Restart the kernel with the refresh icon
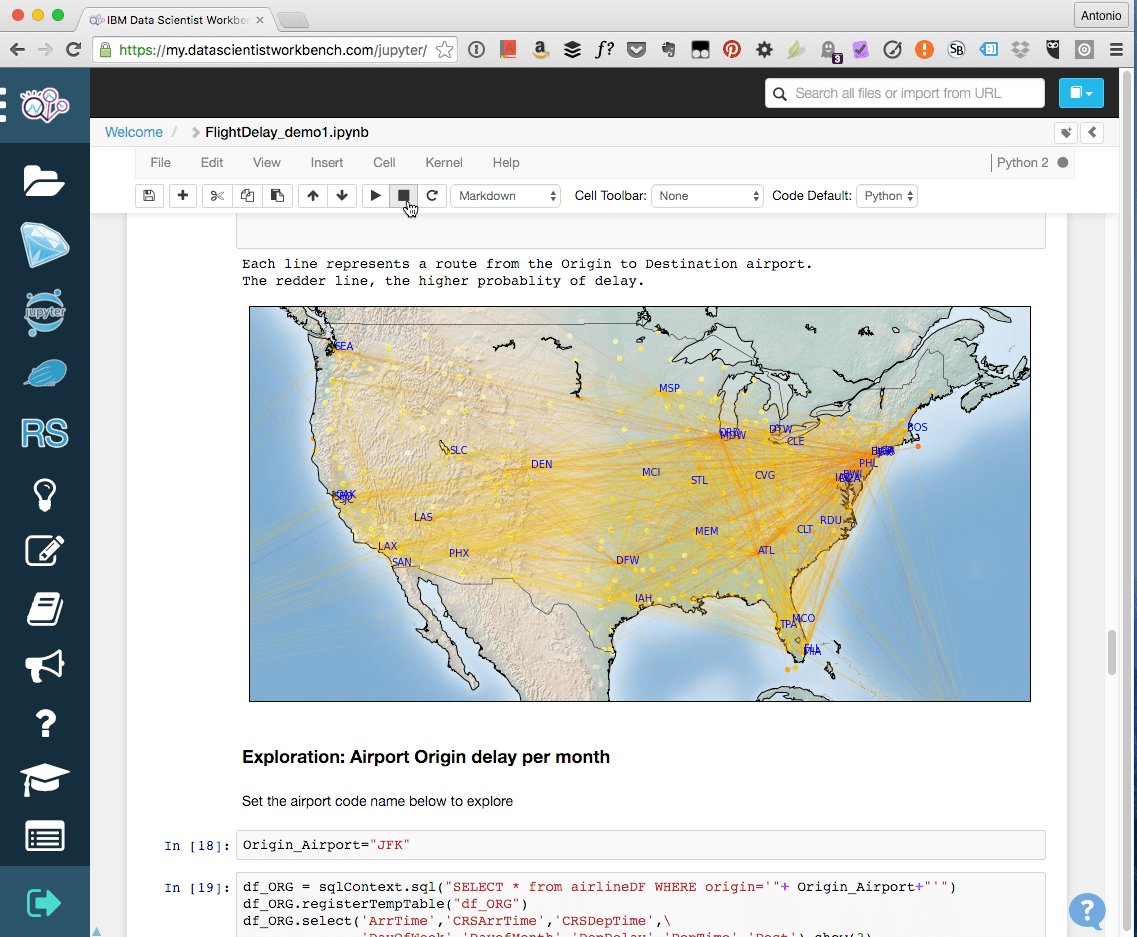1137x937 pixels. tap(432, 195)
